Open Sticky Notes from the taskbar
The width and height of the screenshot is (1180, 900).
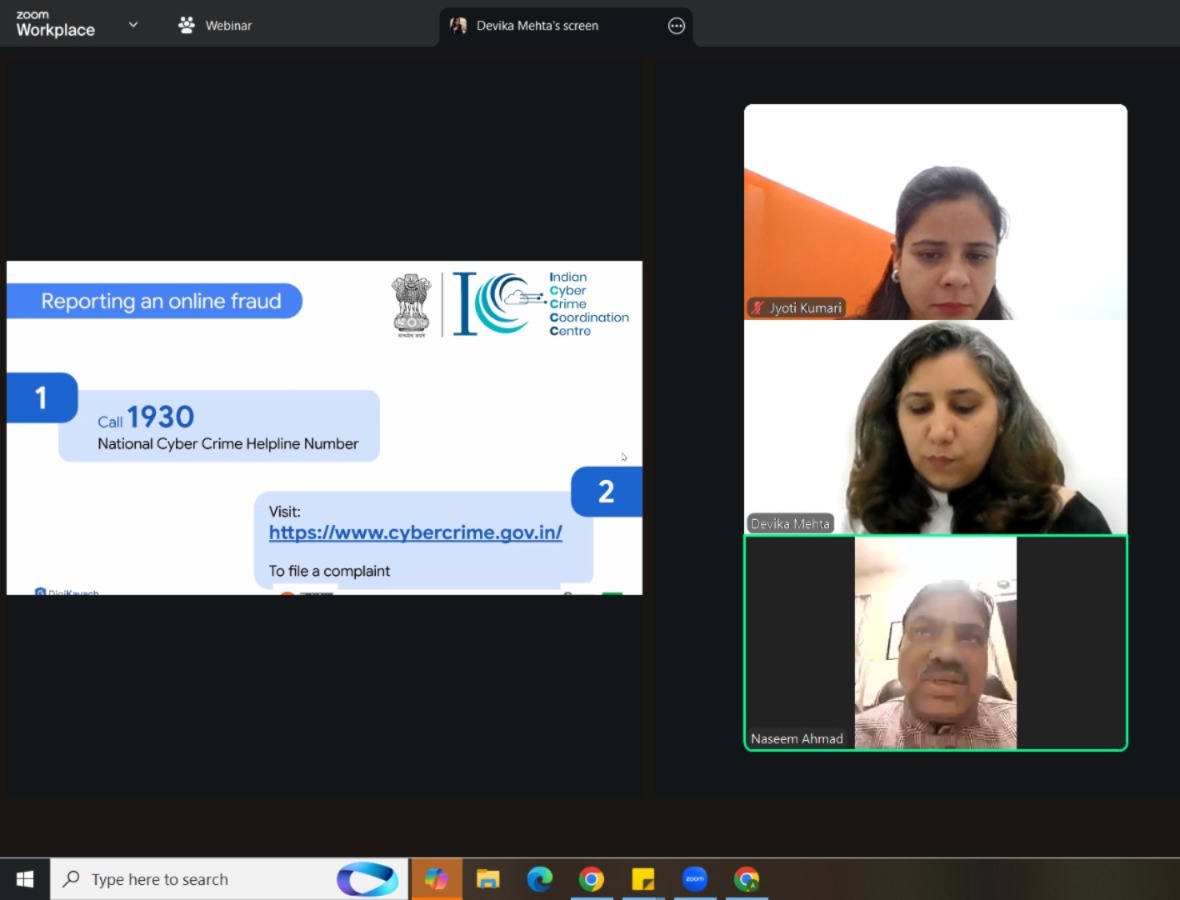point(643,879)
